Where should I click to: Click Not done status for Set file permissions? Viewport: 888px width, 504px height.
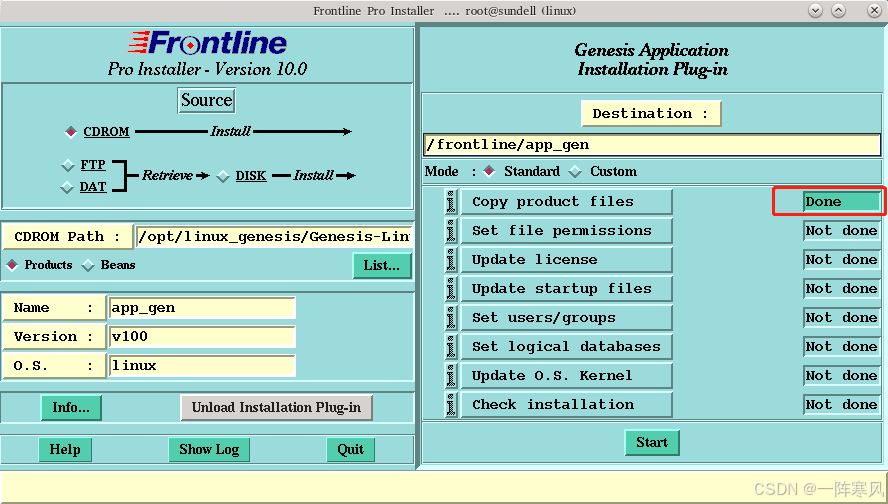click(x=842, y=230)
